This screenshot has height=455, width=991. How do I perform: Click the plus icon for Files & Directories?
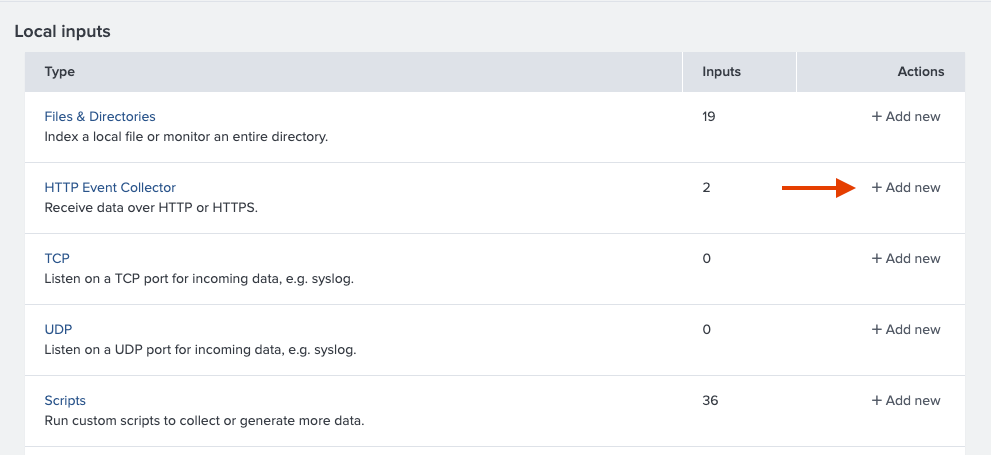(x=877, y=117)
